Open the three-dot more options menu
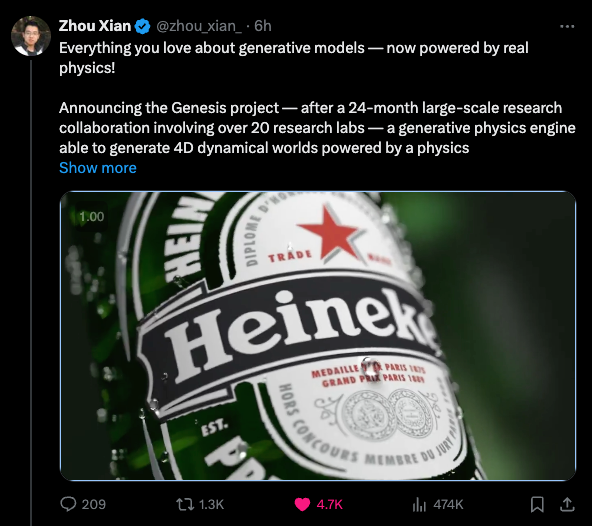 (567, 26)
